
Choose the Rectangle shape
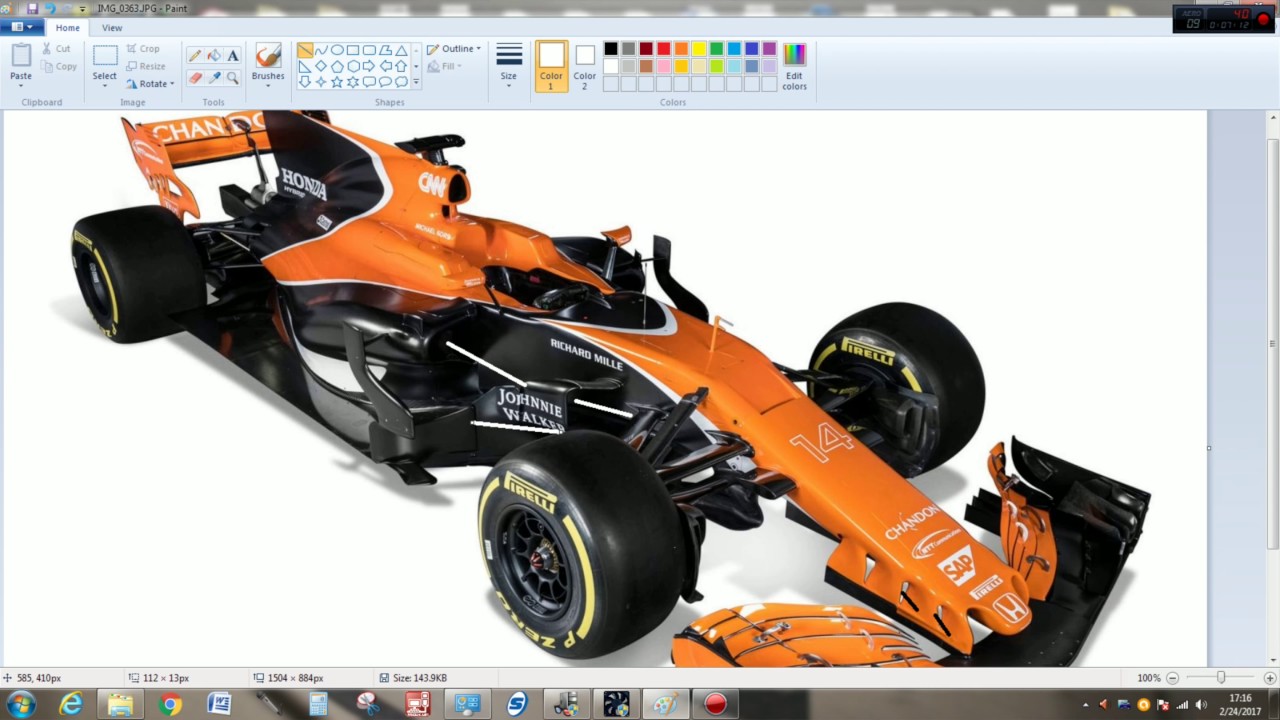pyautogui.click(x=353, y=50)
